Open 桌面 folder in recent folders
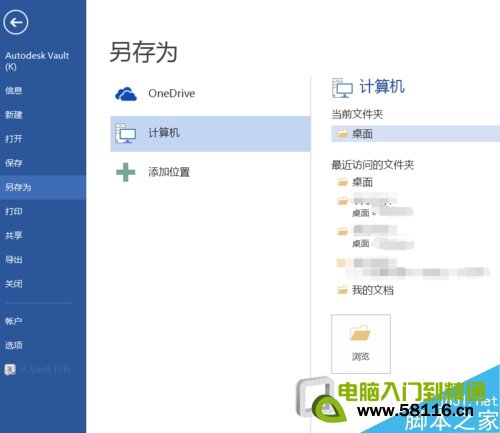 point(362,182)
